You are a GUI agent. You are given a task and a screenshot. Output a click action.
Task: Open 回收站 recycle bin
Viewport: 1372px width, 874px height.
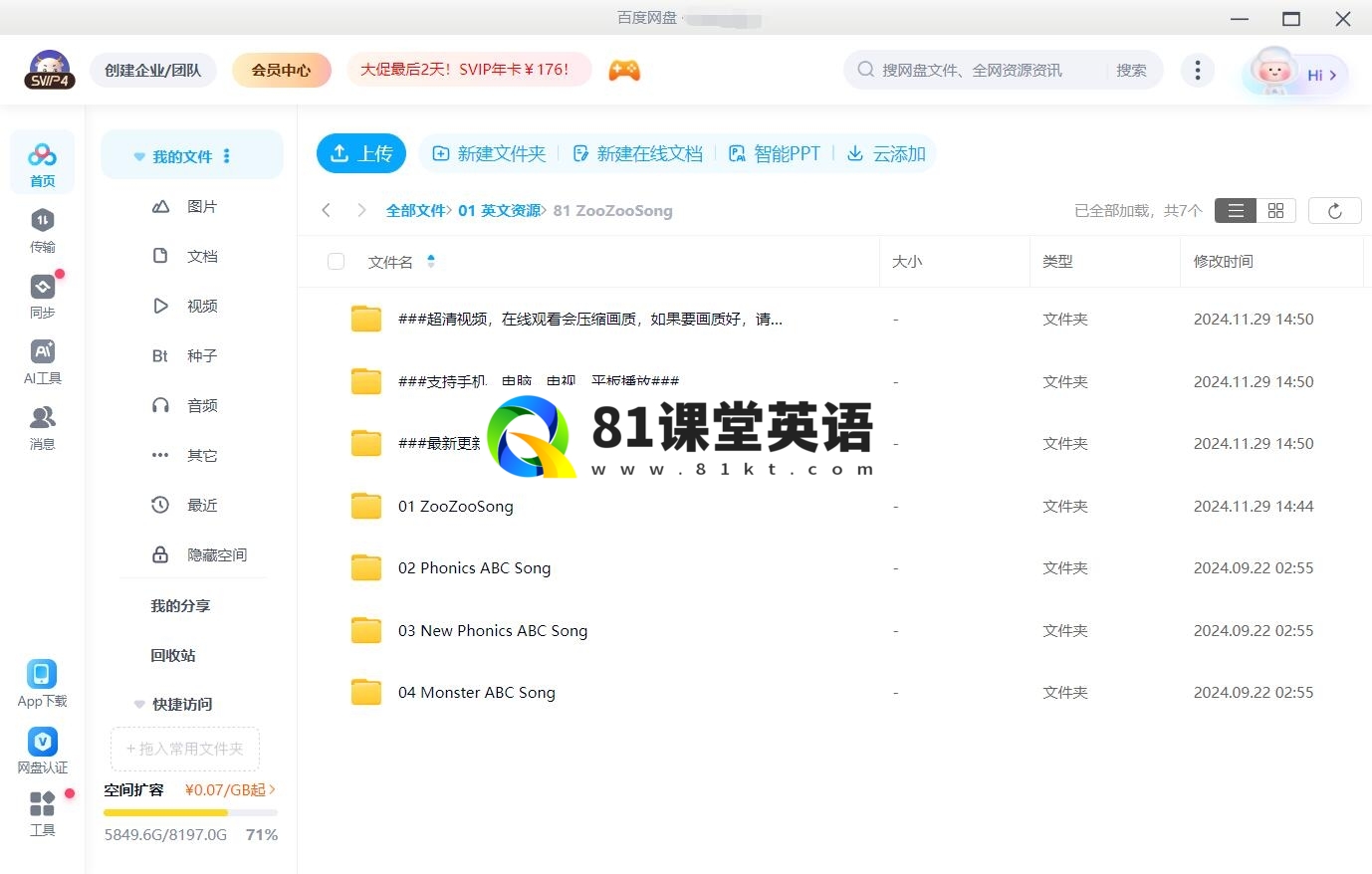point(173,655)
